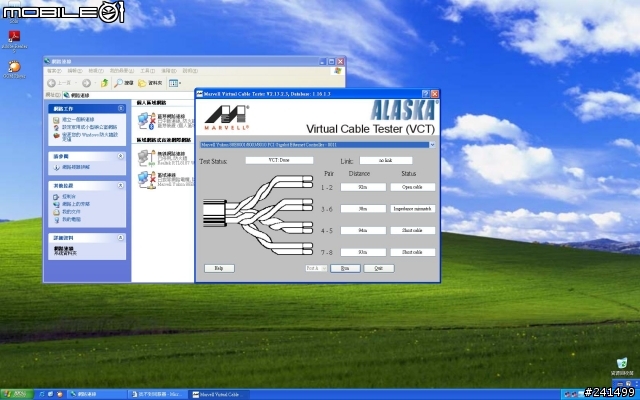Switch to Network Connections taskbar button
640x400 pixels.
point(96,394)
